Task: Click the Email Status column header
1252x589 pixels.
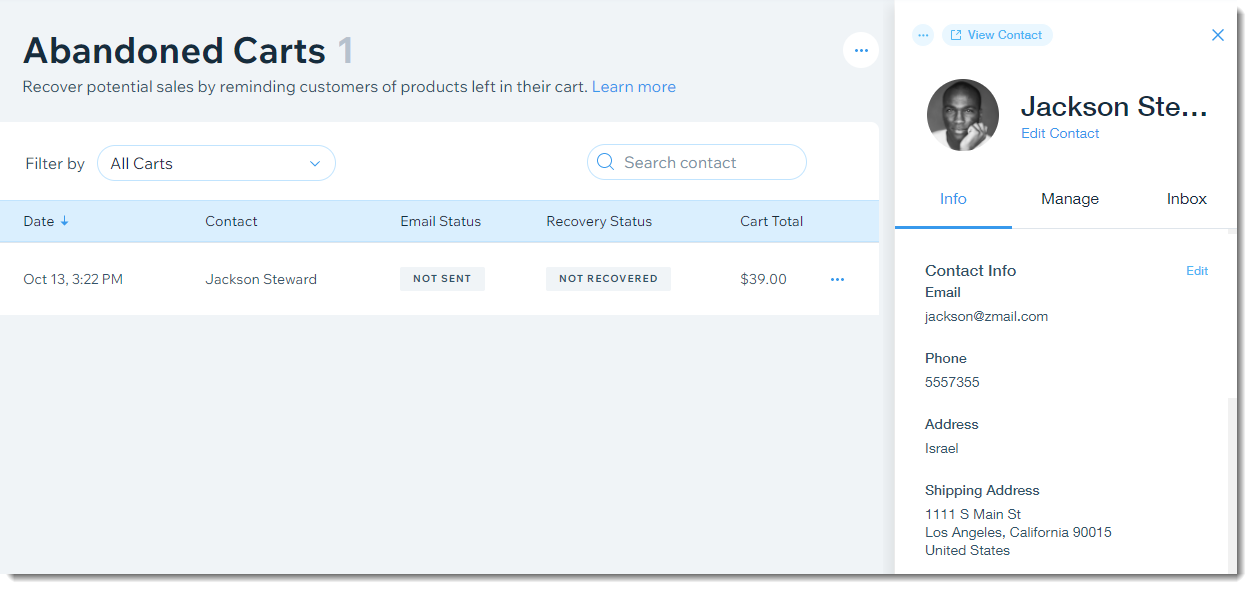Action: point(440,221)
